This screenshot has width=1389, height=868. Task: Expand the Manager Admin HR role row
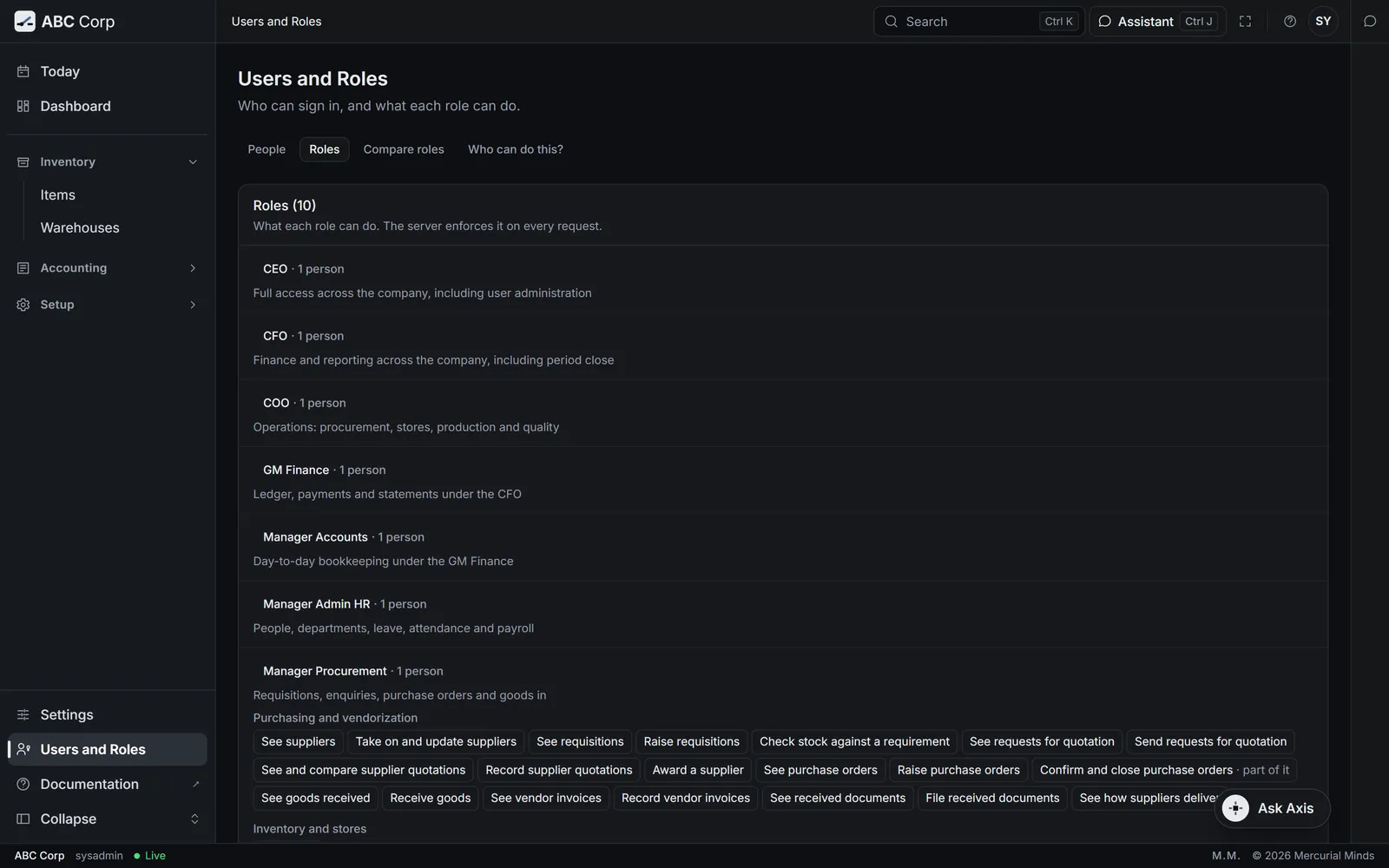[783, 615]
